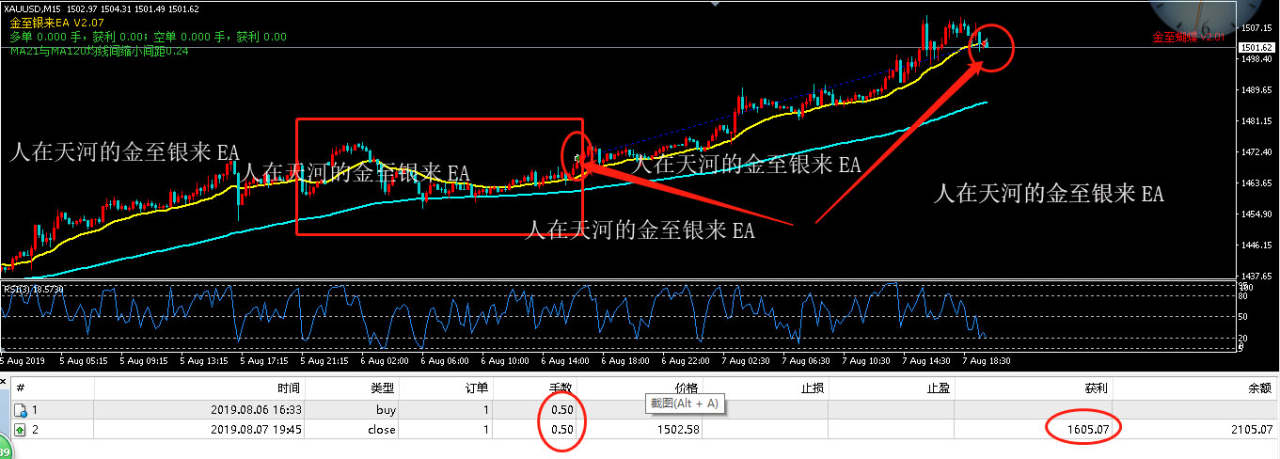
Task: Click the close price 1502.58
Action: (677, 430)
